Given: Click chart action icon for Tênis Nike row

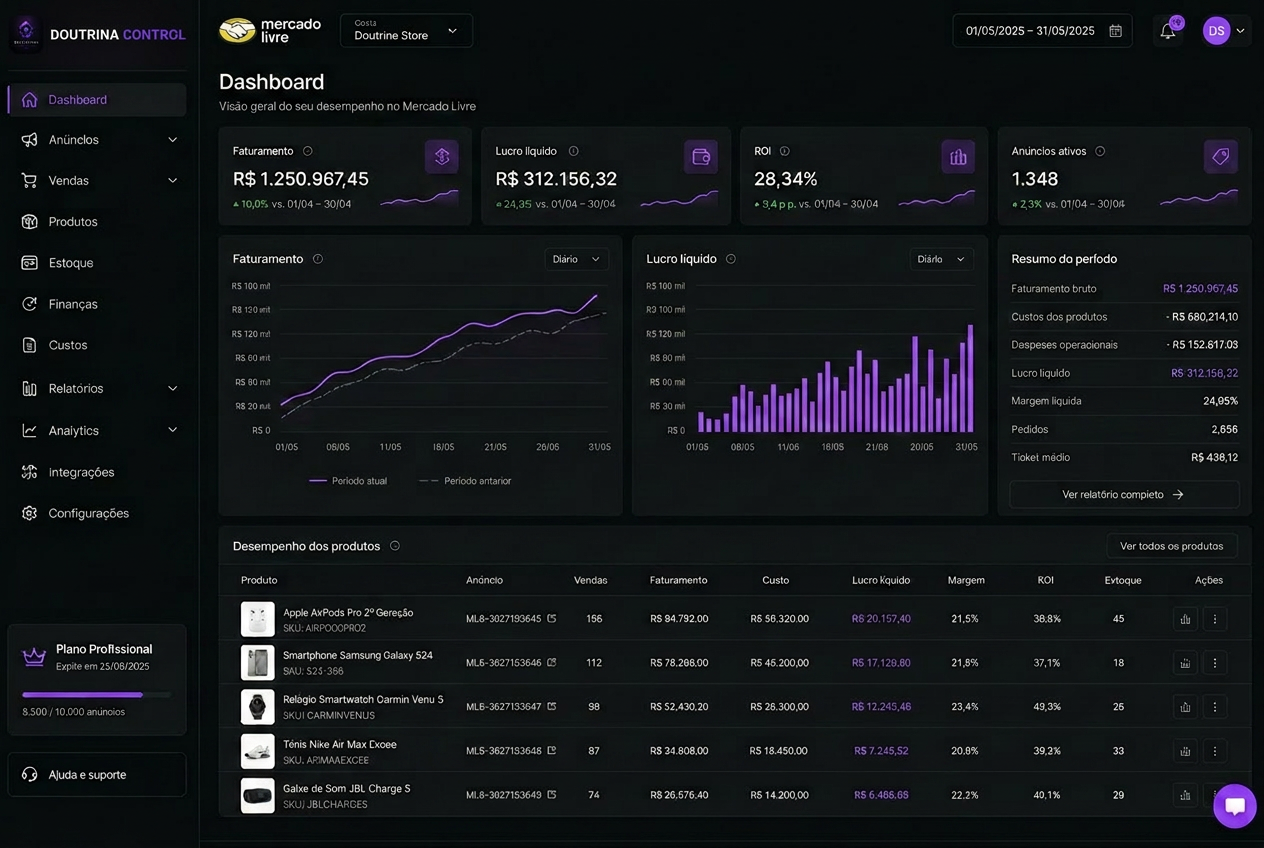Looking at the screenshot, I should coord(1185,751).
